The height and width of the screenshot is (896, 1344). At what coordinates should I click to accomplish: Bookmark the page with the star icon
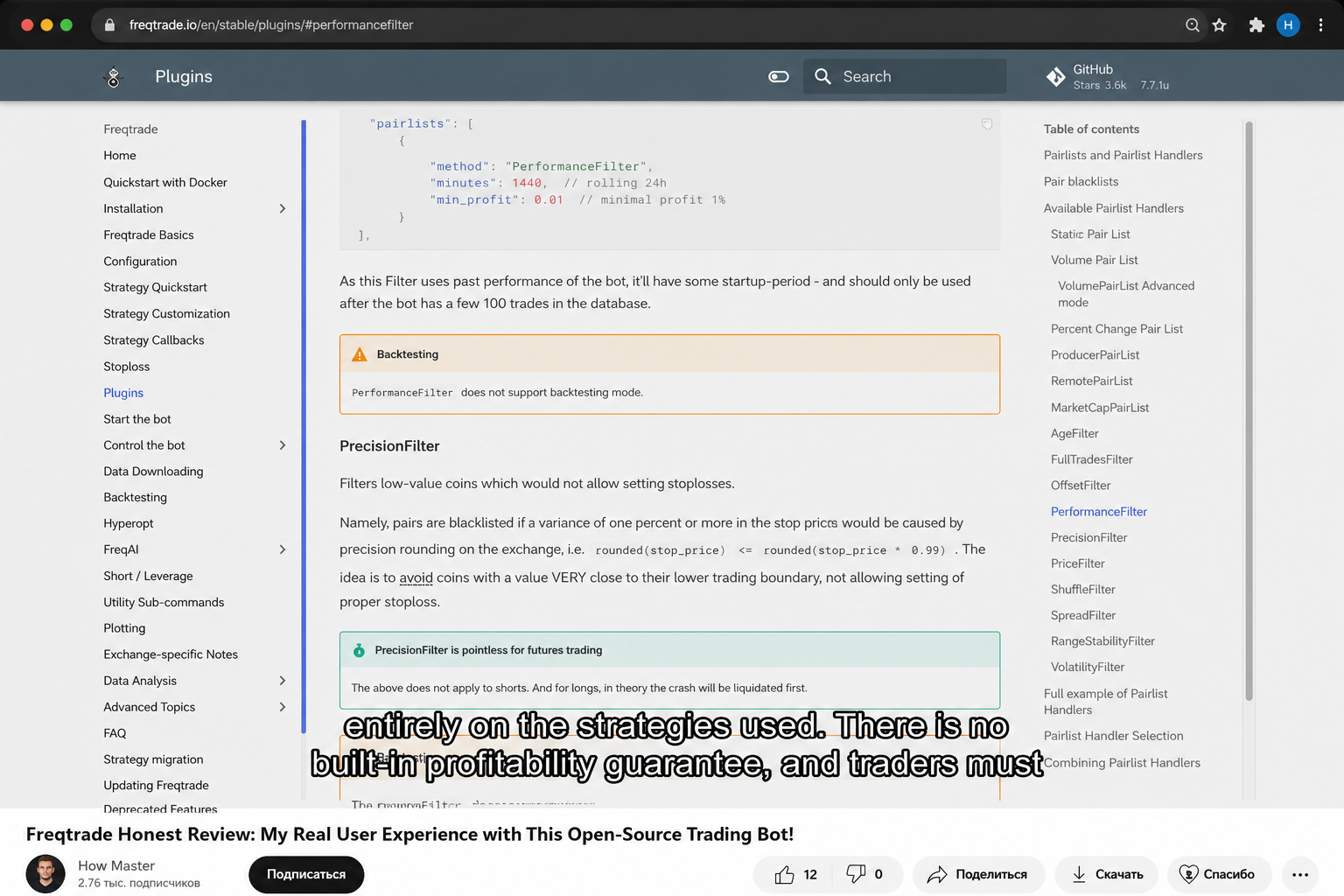coord(1219,25)
